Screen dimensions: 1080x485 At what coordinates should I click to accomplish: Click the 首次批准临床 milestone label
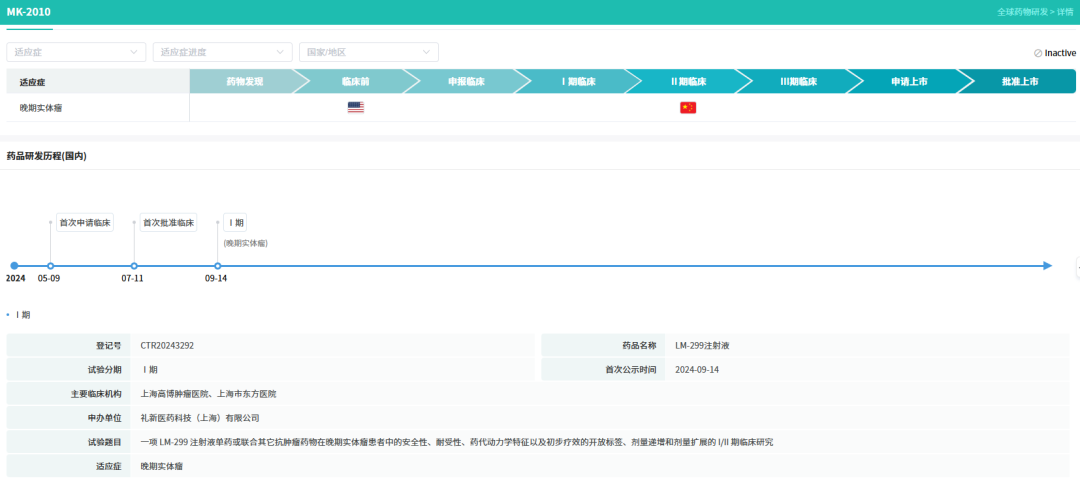tap(168, 223)
